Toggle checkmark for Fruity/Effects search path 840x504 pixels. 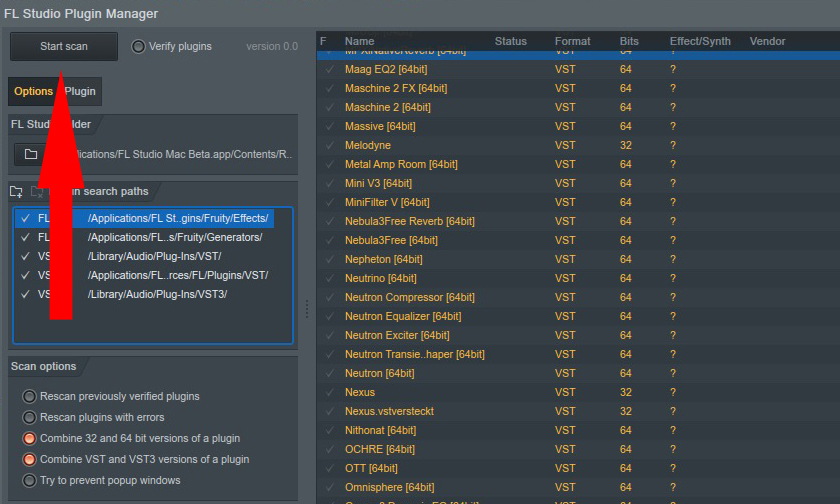tap(25, 218)
